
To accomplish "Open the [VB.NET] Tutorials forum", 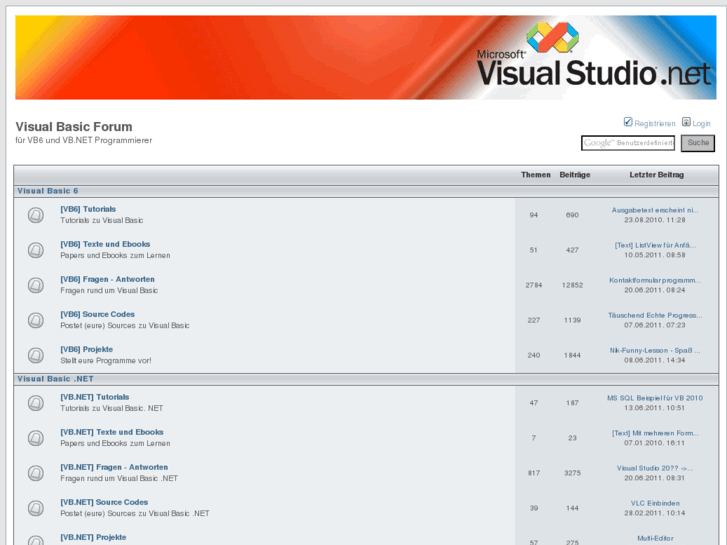I will click(x=95, y=397).
